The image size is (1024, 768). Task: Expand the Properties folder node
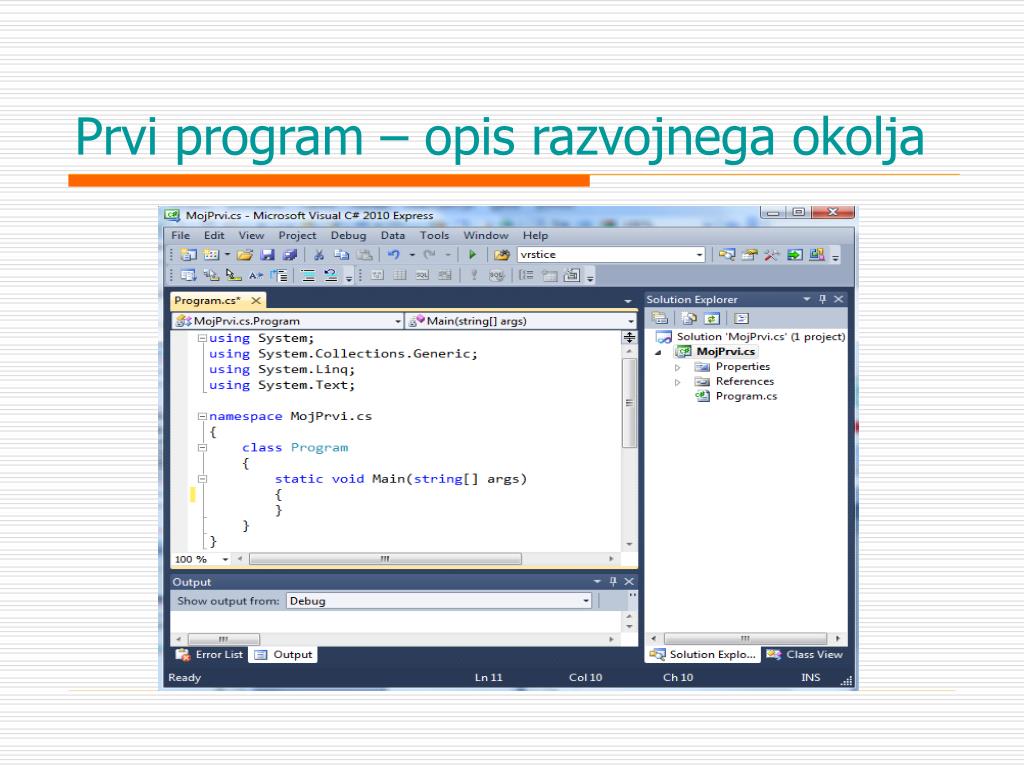coord(677,367)
